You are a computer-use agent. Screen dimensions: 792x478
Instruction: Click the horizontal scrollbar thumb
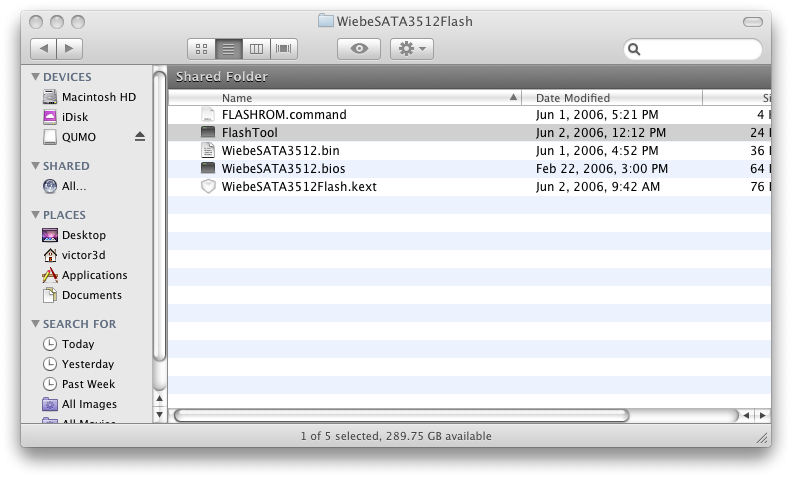402,415
